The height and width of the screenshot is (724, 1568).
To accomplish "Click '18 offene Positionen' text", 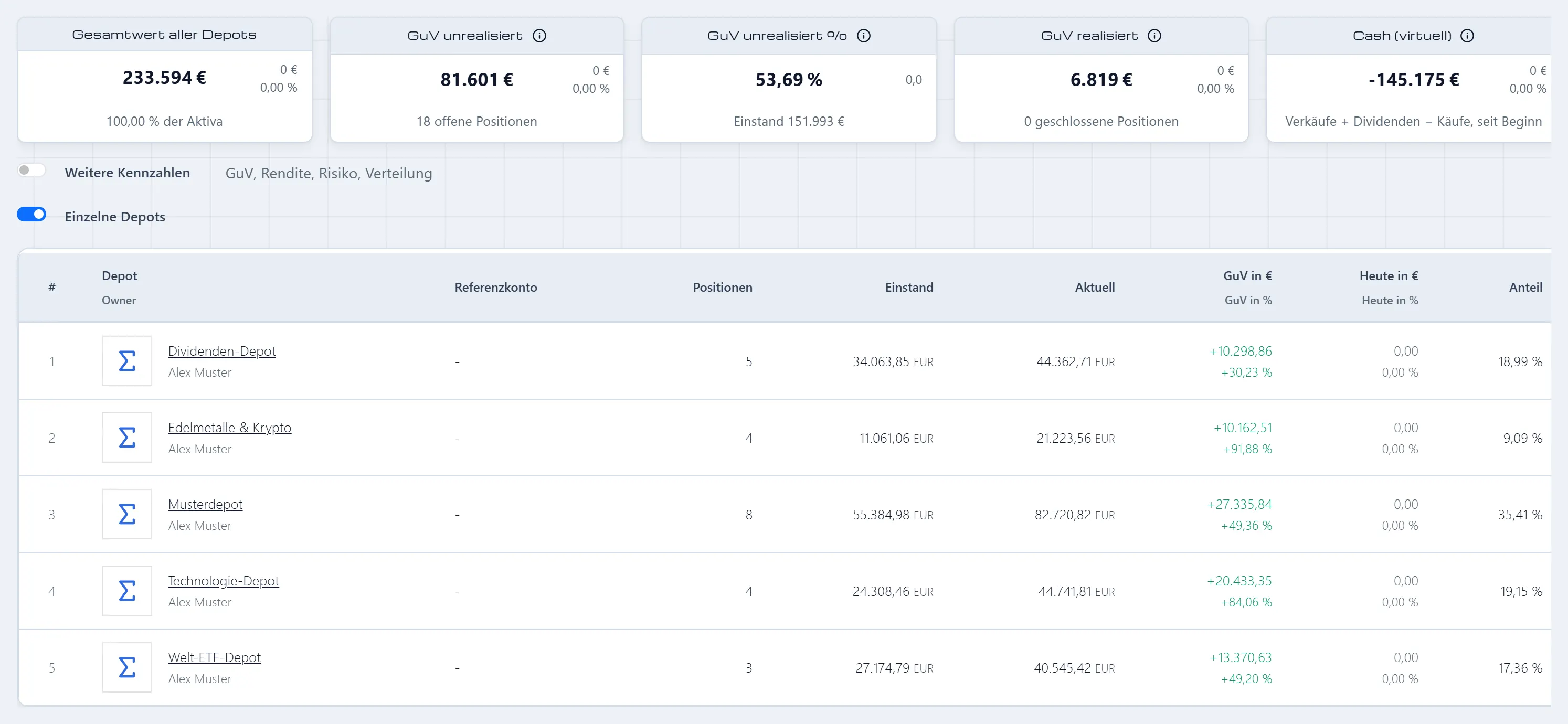I will [x=476, y=121].
